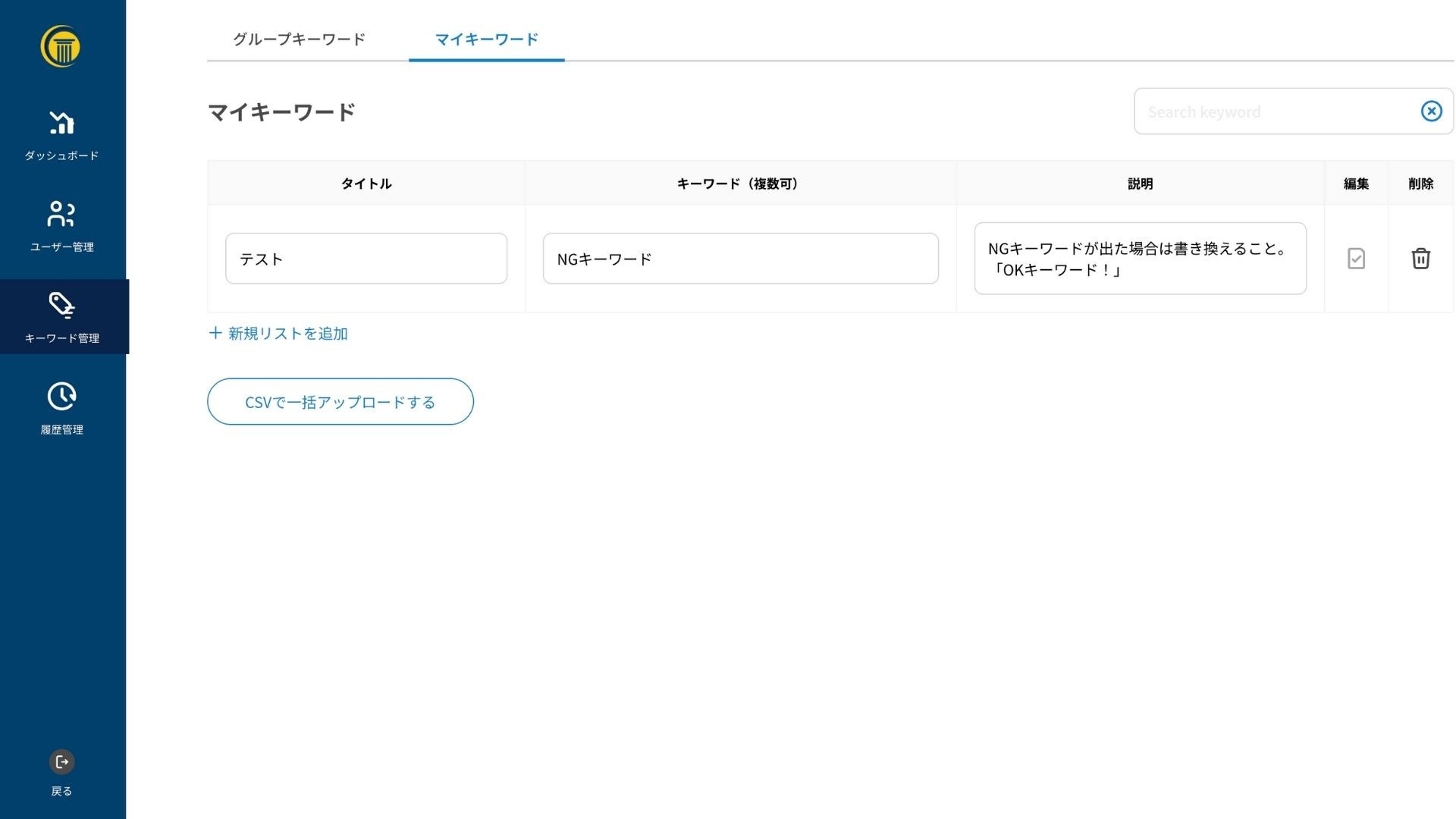
Task: Click the gold column logo icon
Action: point(61,46)
